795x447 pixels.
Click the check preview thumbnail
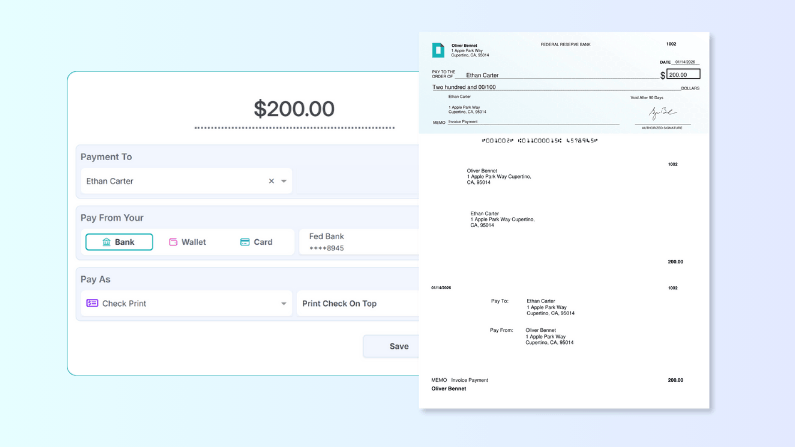(x=564, y=220)
